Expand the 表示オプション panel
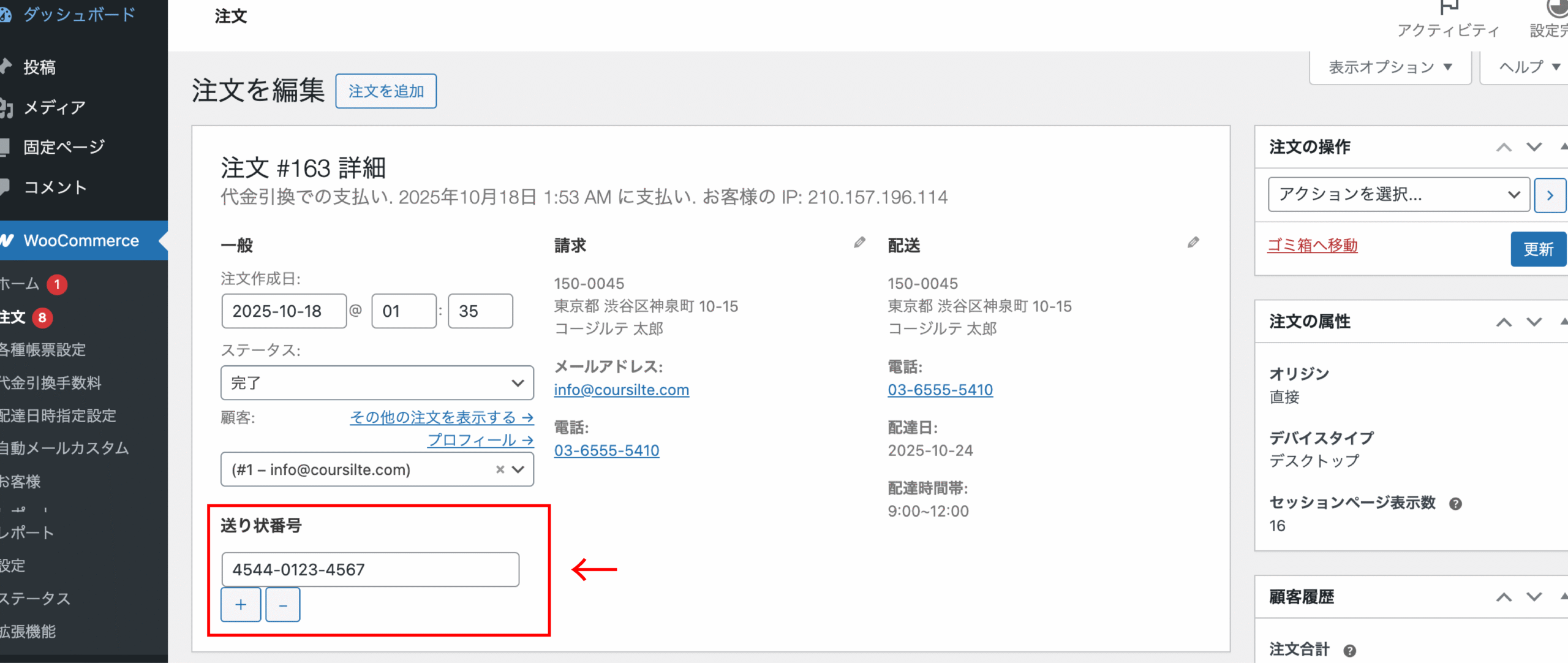Image resolution: width=1568 pixels, height=663 pixels. (x=1390, y=67)
